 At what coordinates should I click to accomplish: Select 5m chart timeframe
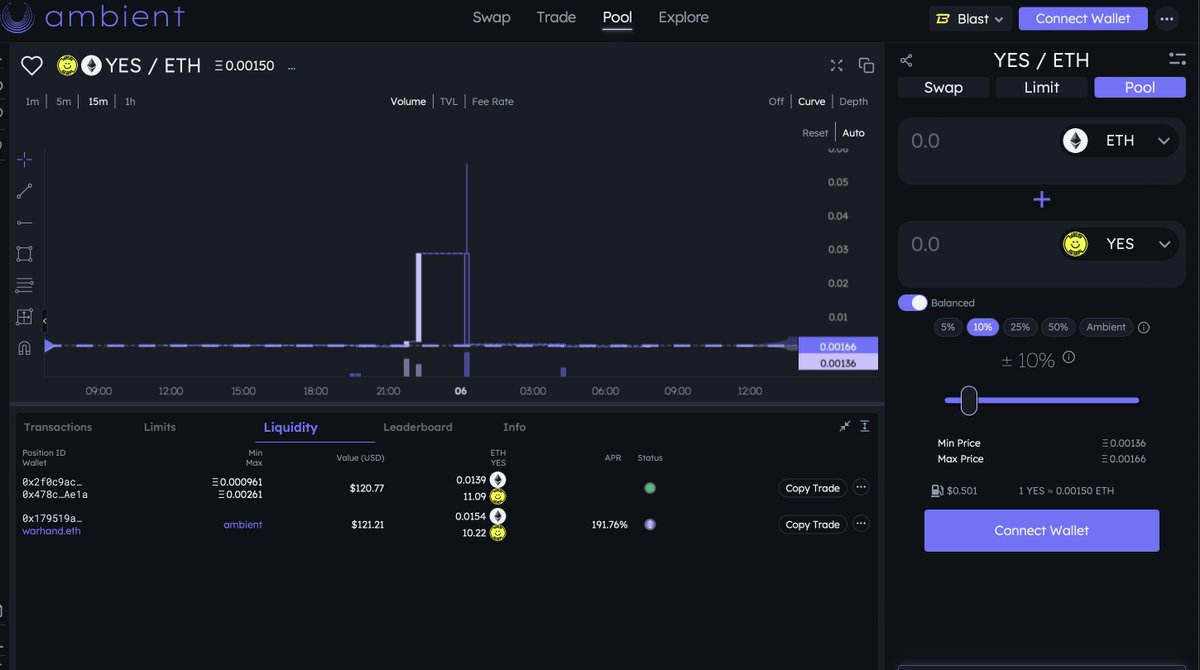coord(64,102)
